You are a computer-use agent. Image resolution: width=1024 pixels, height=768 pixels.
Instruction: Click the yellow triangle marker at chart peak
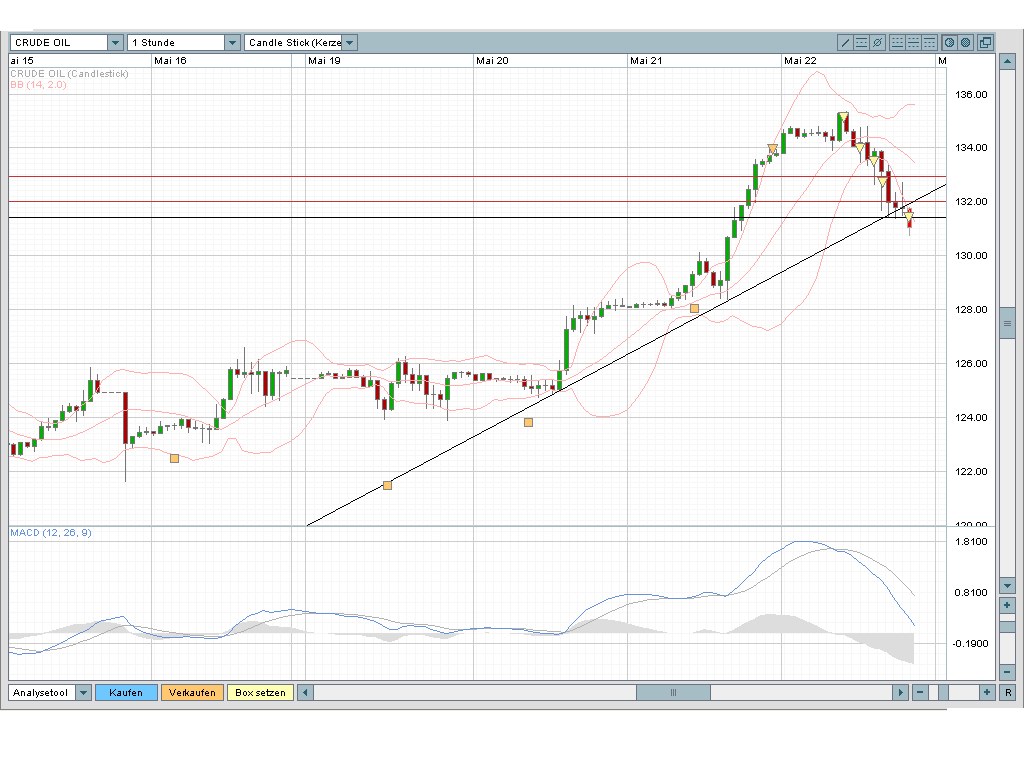[843, 118]
